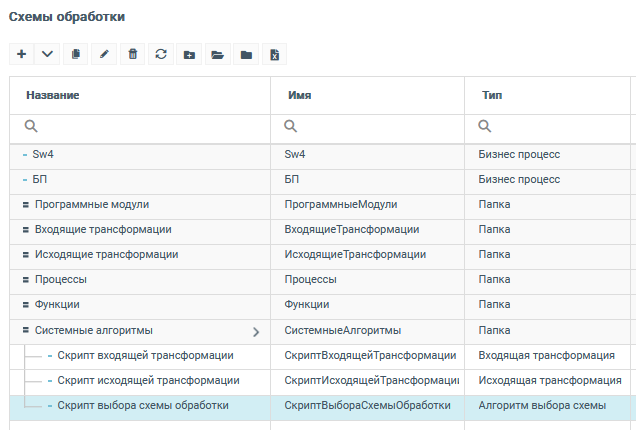Click the trash bin delete icon

tap(132, 54)
